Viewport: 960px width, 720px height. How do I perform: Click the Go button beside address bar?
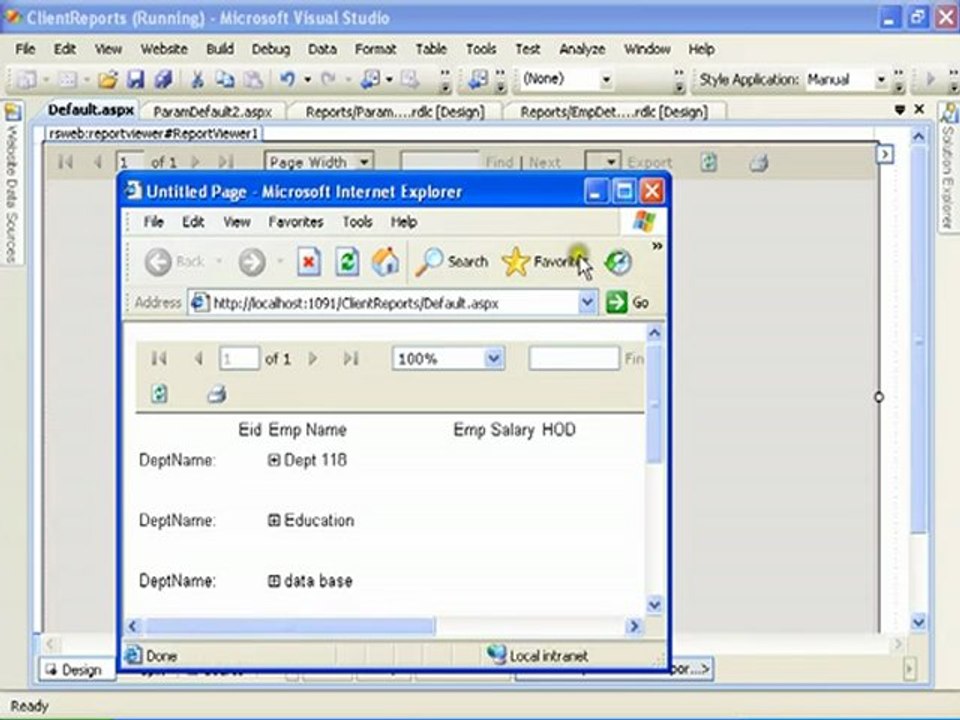627,302
